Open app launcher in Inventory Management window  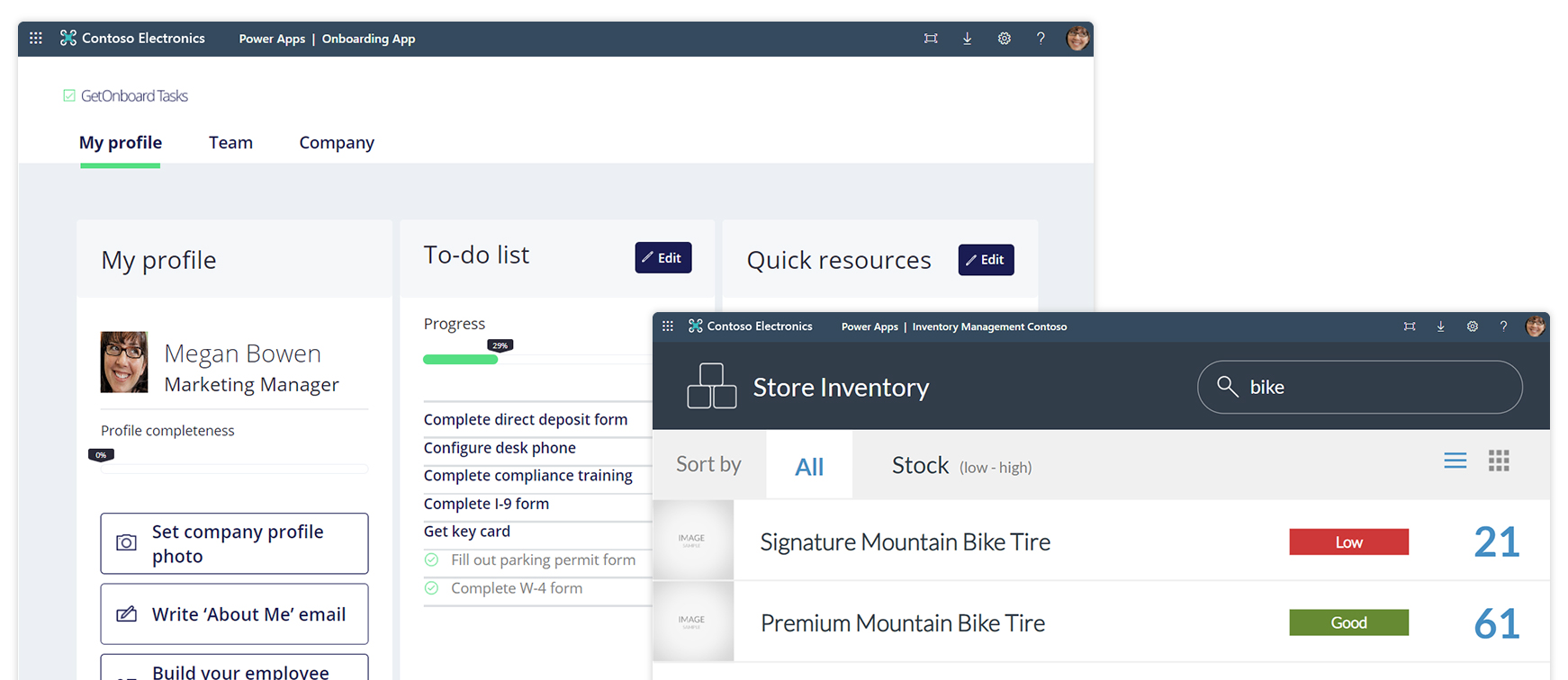pos(668,327)
